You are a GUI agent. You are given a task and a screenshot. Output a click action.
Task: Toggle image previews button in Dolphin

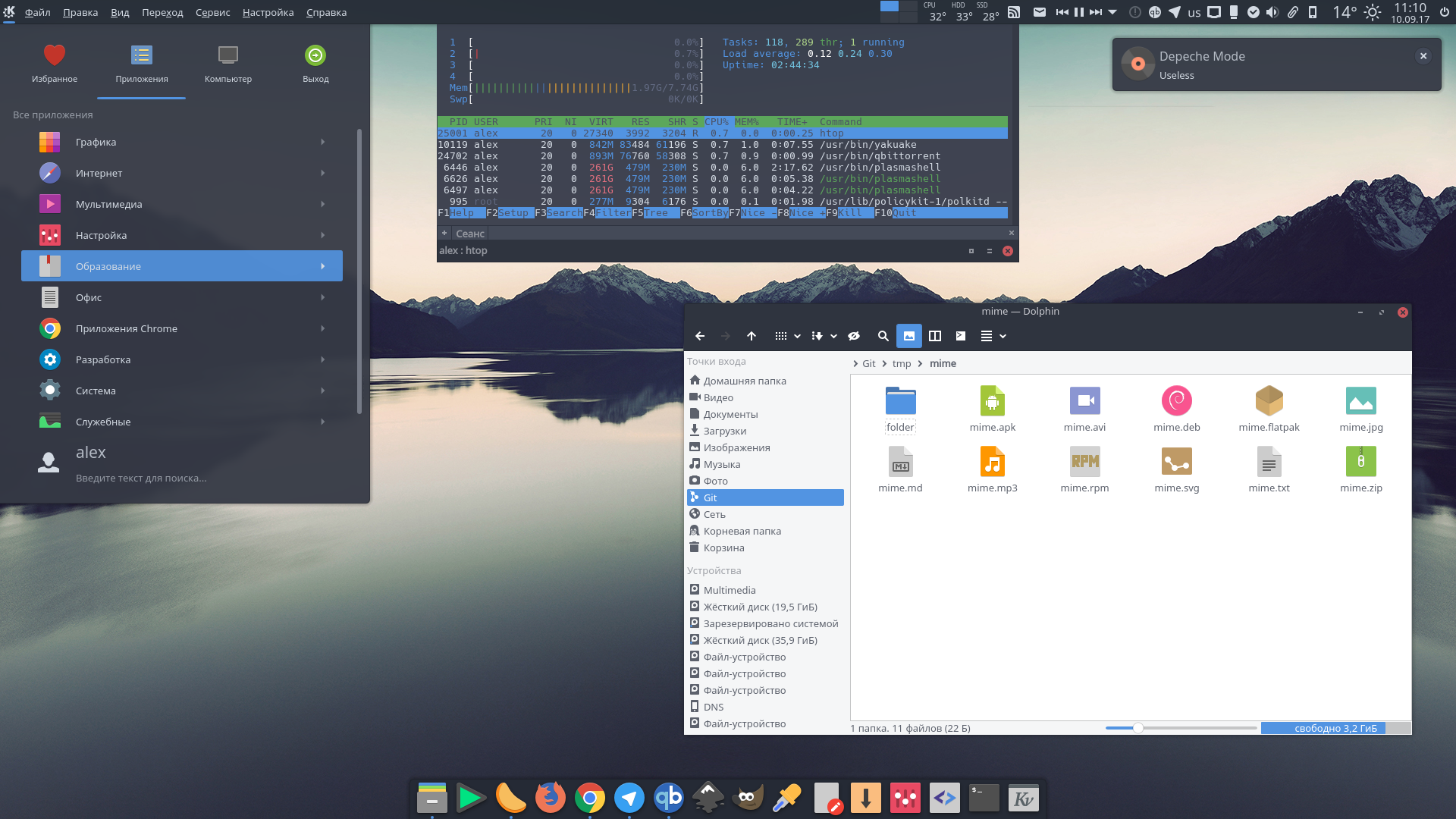point(909,336)
